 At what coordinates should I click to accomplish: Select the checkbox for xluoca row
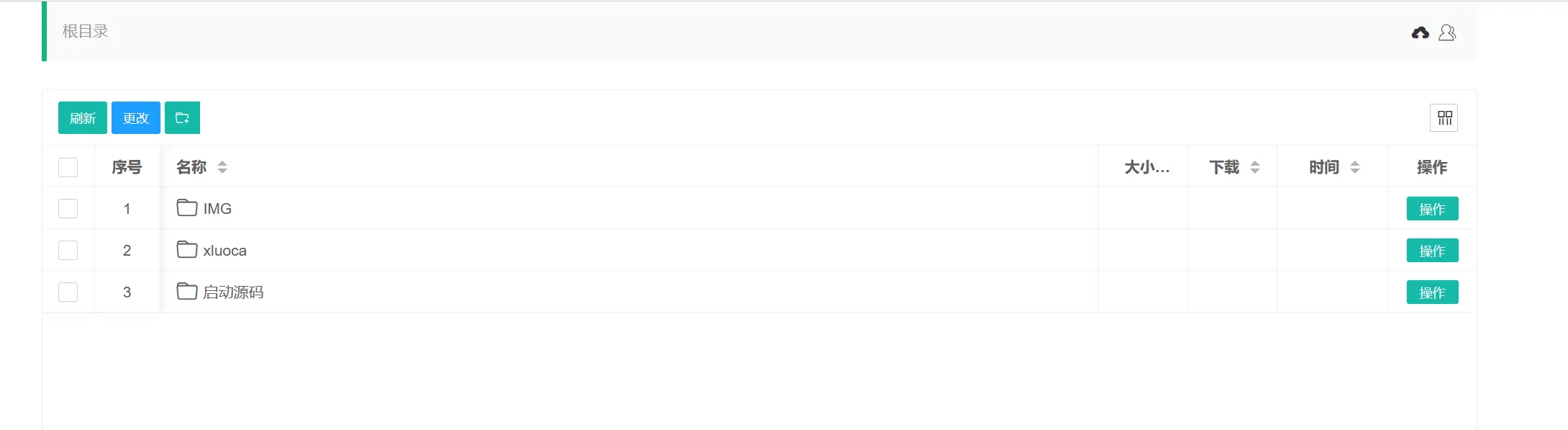[x=68, y=251]
